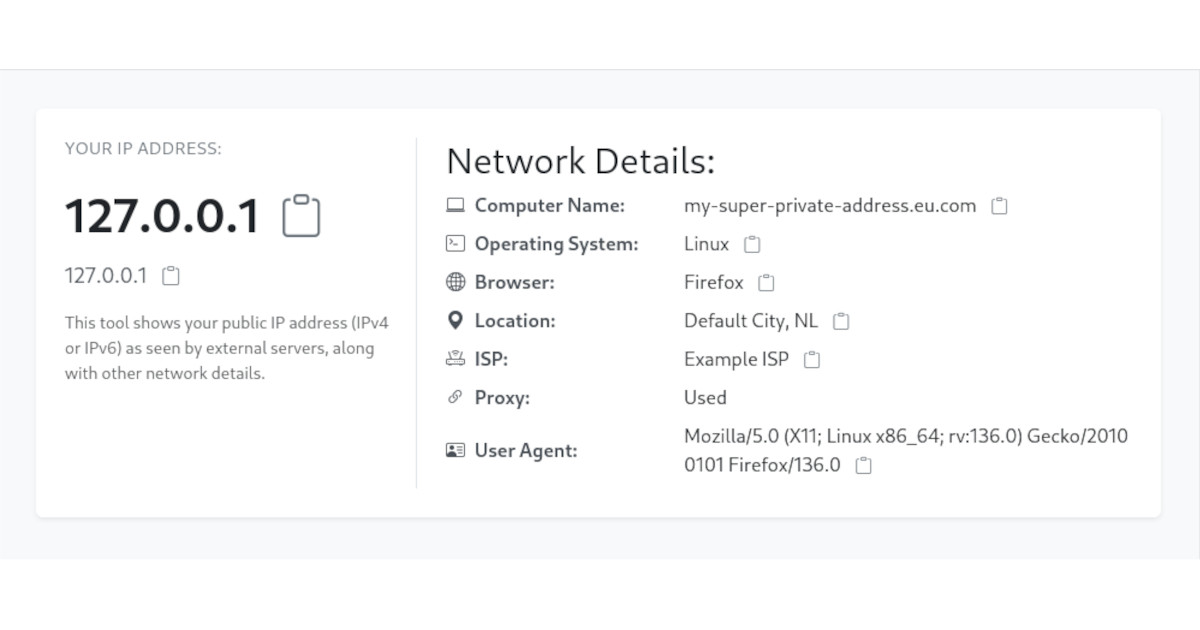Click the hostname my-super-private-address.eu.com
The image size is (1200, 630).
tap(830, 205)
